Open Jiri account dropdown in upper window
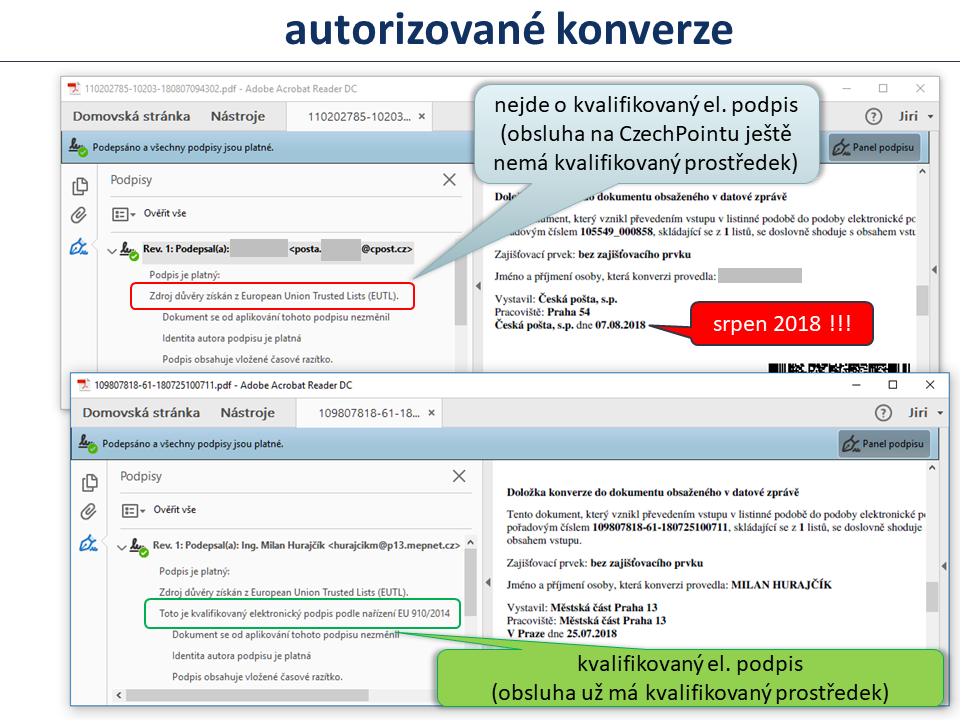This screenshot has height=720, width=960. (917, 116)
